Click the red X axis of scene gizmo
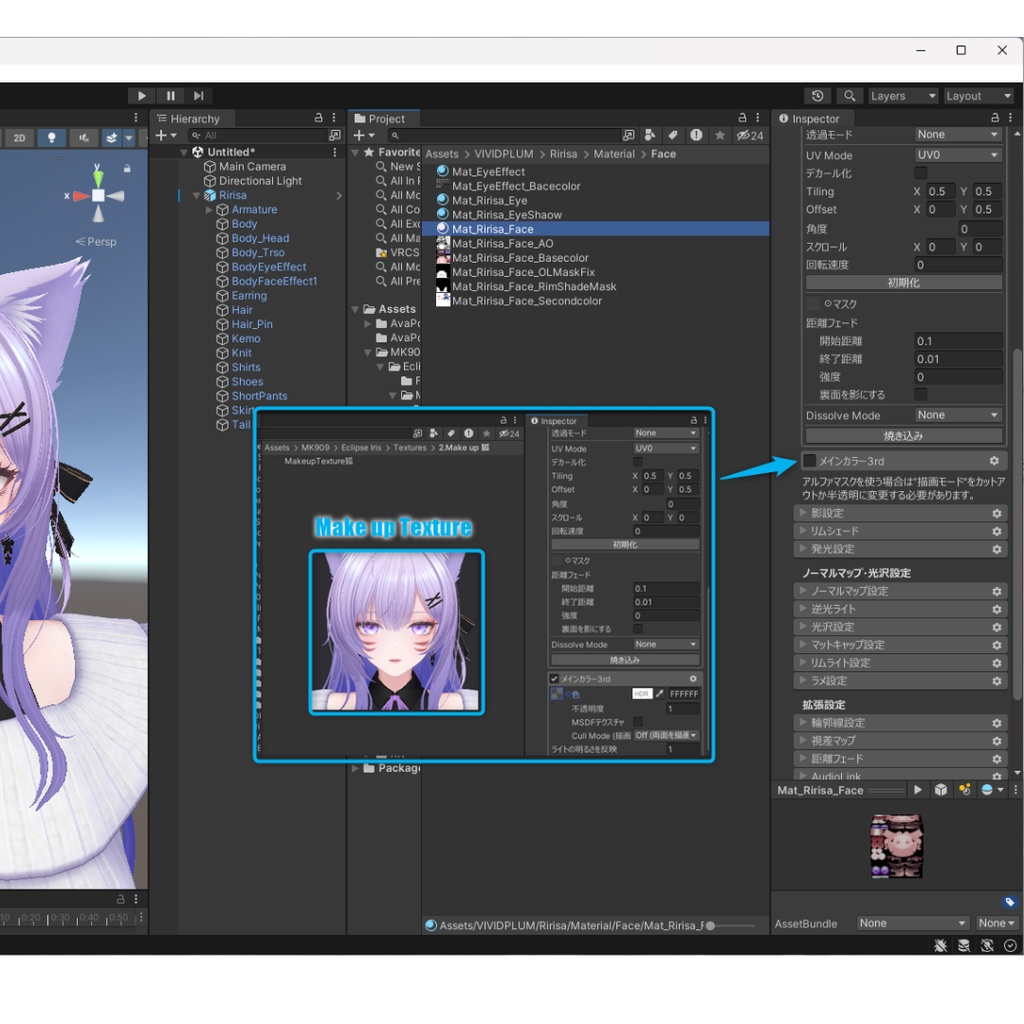Viewport: 1024px width, 1024px height. 80,195
